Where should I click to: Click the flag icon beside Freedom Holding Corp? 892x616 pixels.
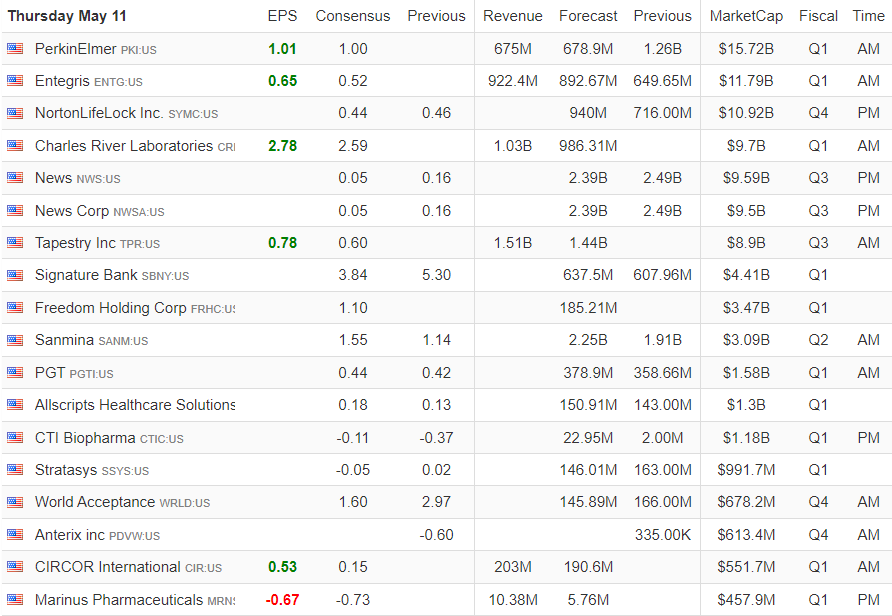point(15,308)
